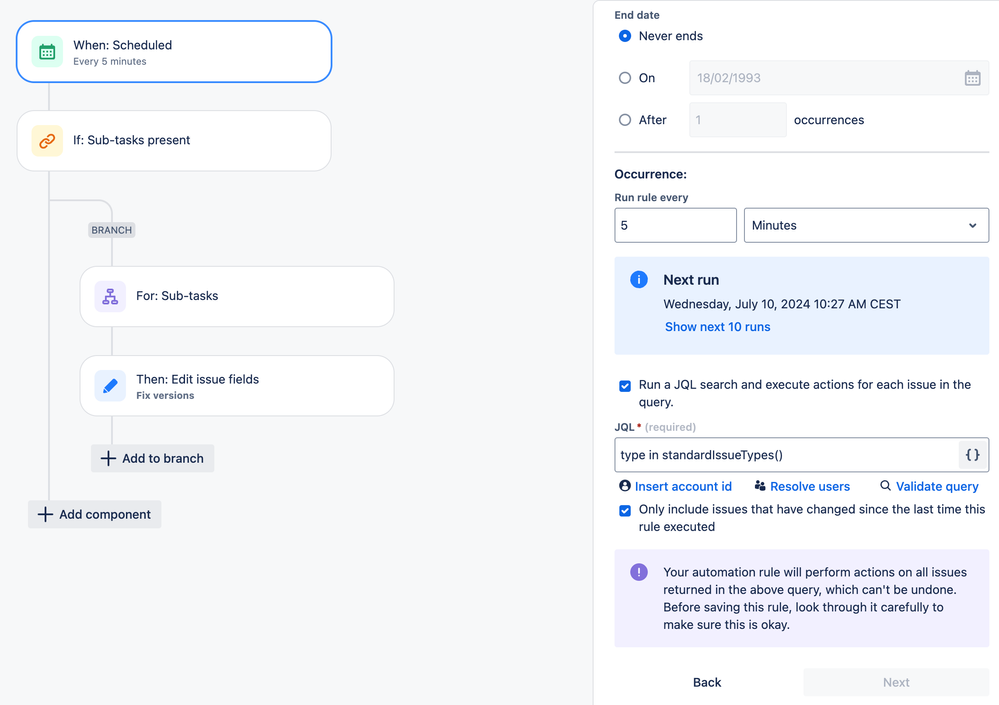Click the blue info icon beside Next run

click(x=639, y=280)
